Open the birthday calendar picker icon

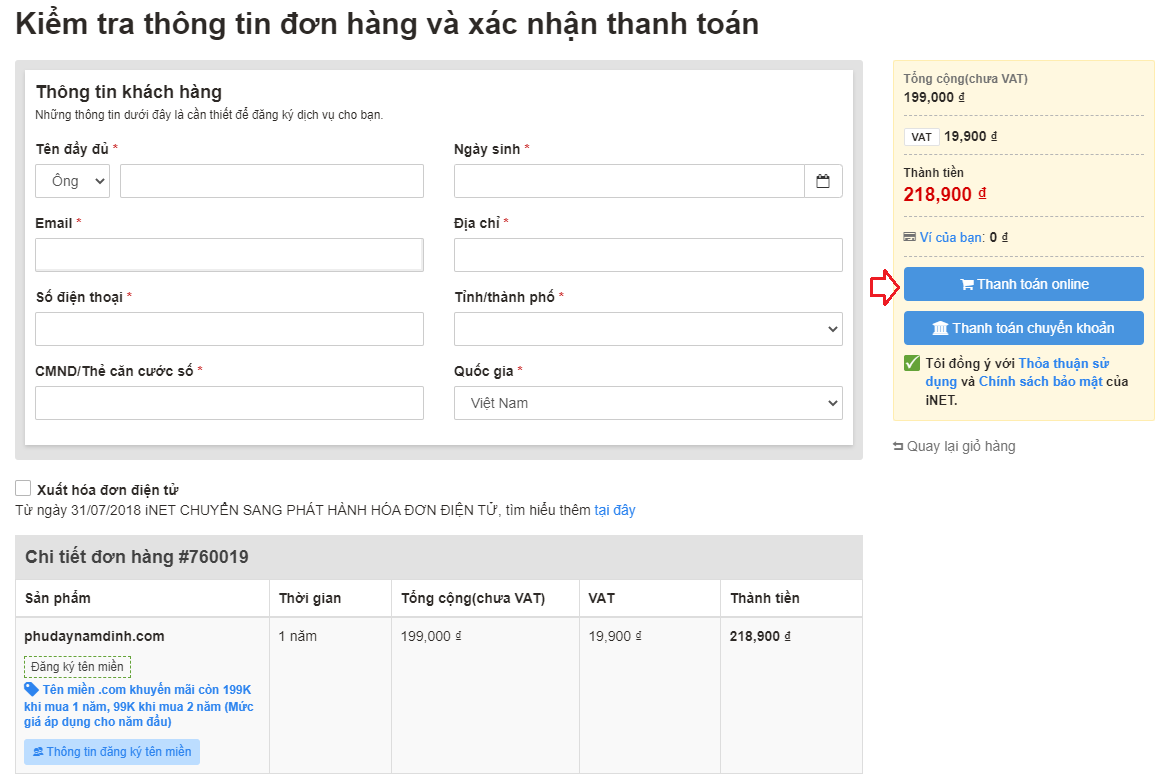pyautogui.click(x=822, y=181)
